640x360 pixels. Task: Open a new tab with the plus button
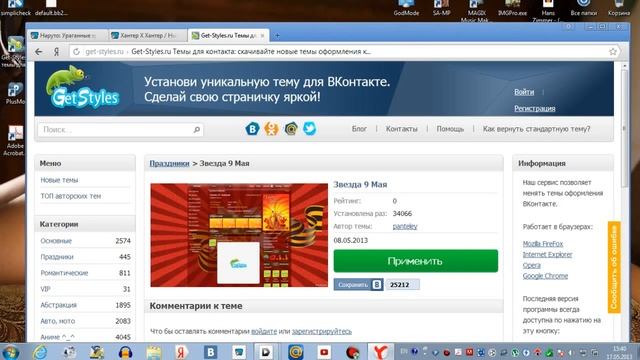tap(277, 36)
